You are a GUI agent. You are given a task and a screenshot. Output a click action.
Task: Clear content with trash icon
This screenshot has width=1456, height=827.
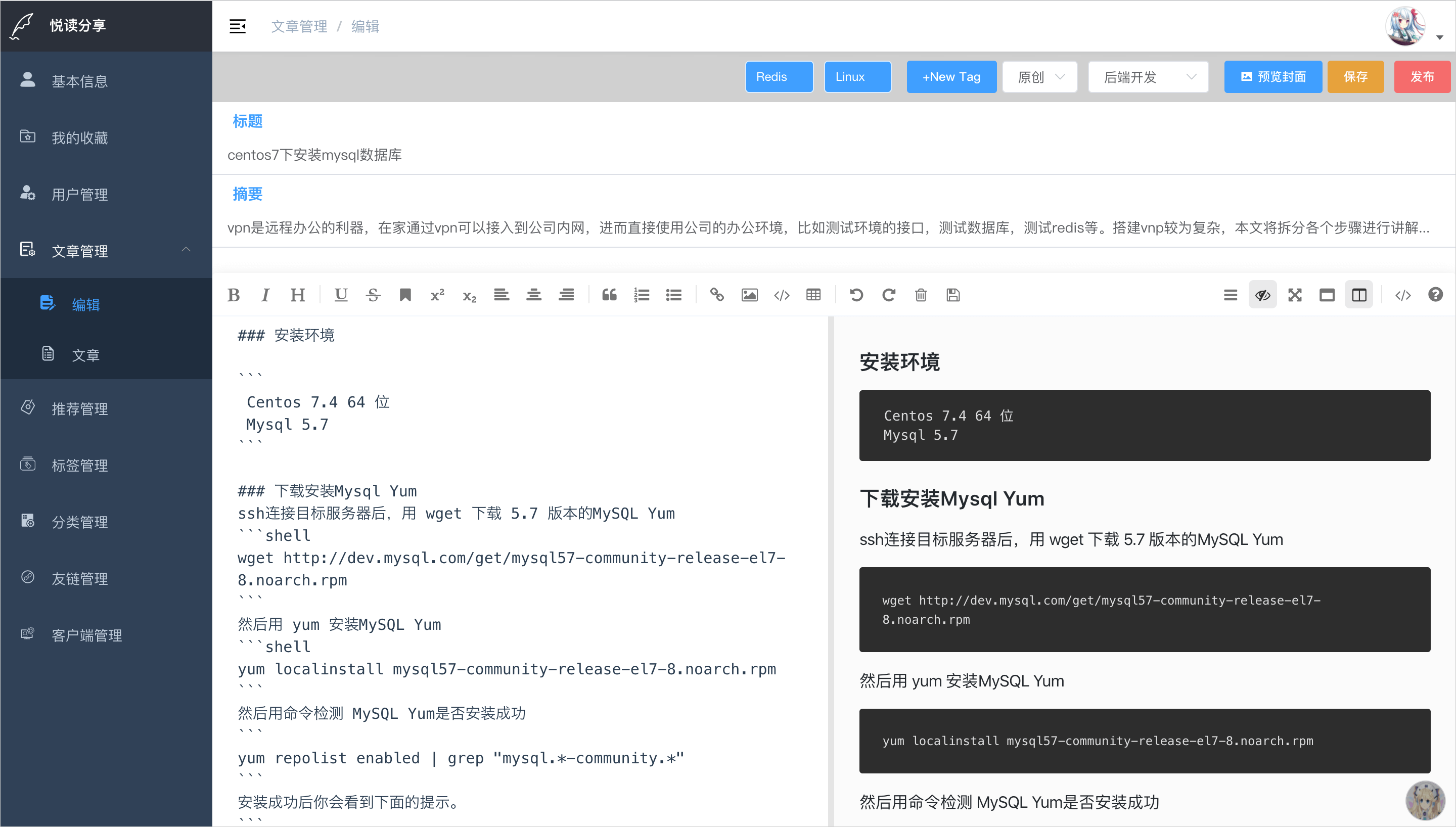(921, 295)
